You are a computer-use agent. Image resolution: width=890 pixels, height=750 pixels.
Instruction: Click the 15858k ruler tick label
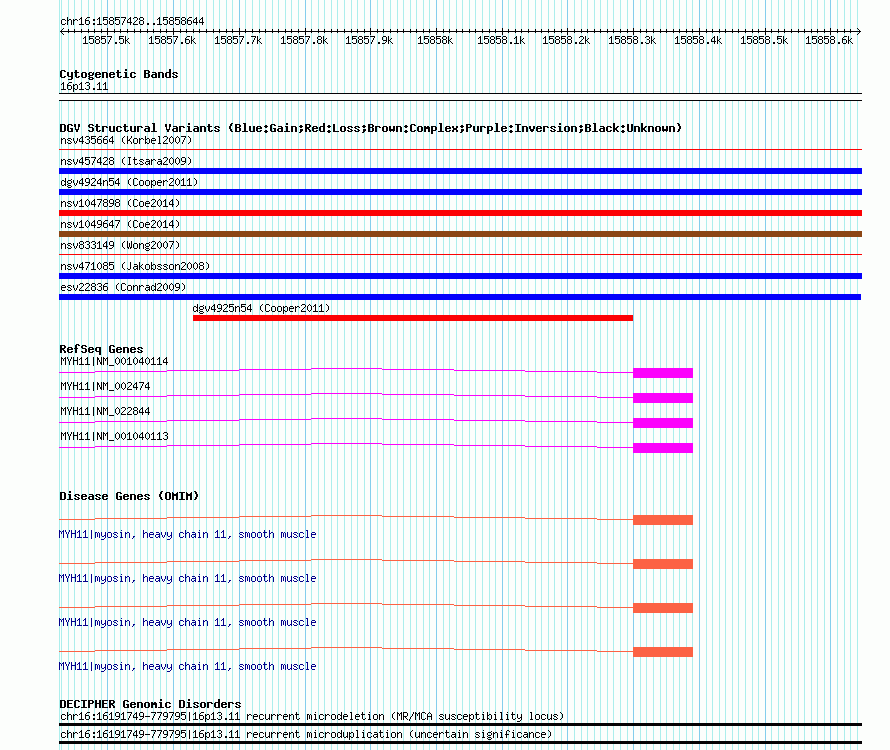[x=435, y=40]
